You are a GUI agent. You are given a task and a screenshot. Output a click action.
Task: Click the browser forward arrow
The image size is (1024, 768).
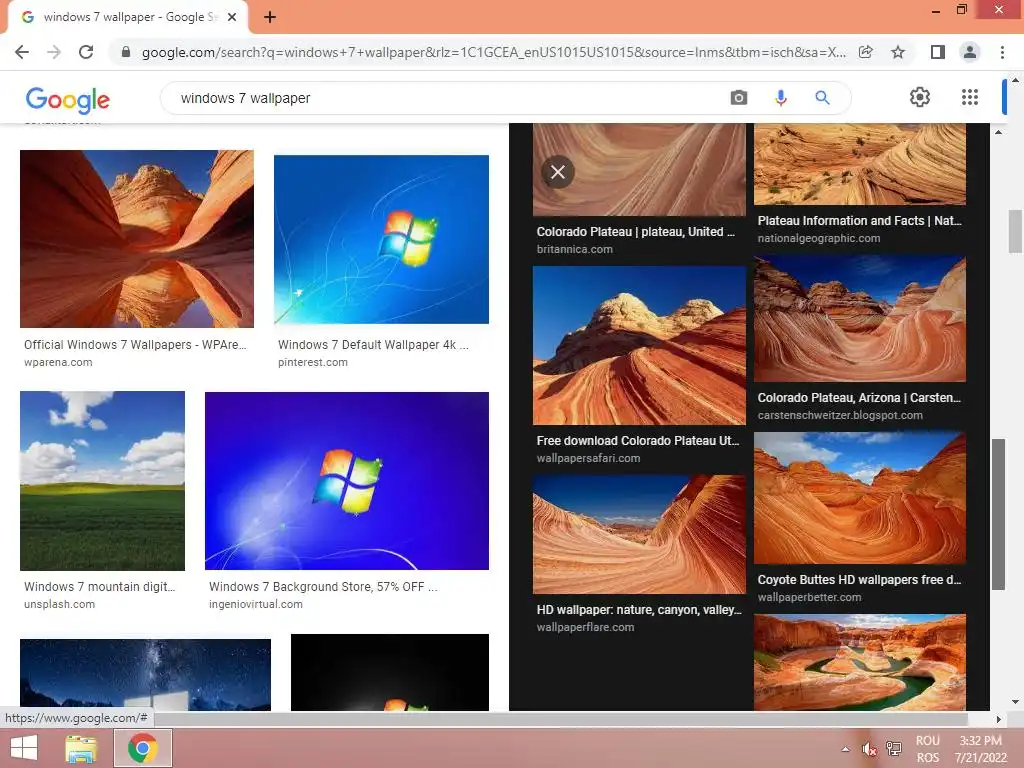54,52
